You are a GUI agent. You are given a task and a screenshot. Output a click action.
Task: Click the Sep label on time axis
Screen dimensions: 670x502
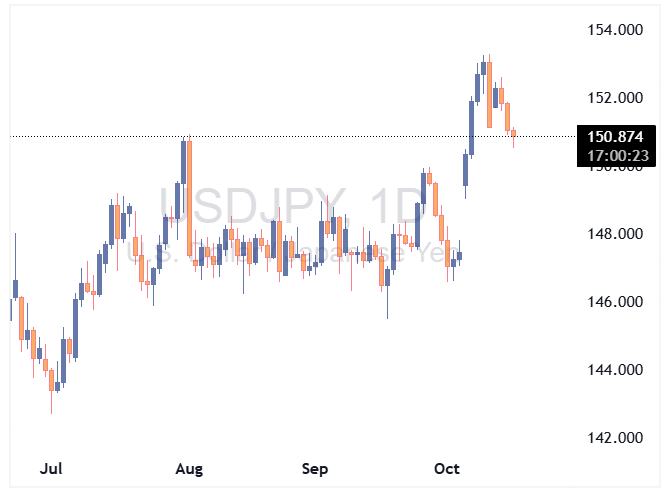315,468
